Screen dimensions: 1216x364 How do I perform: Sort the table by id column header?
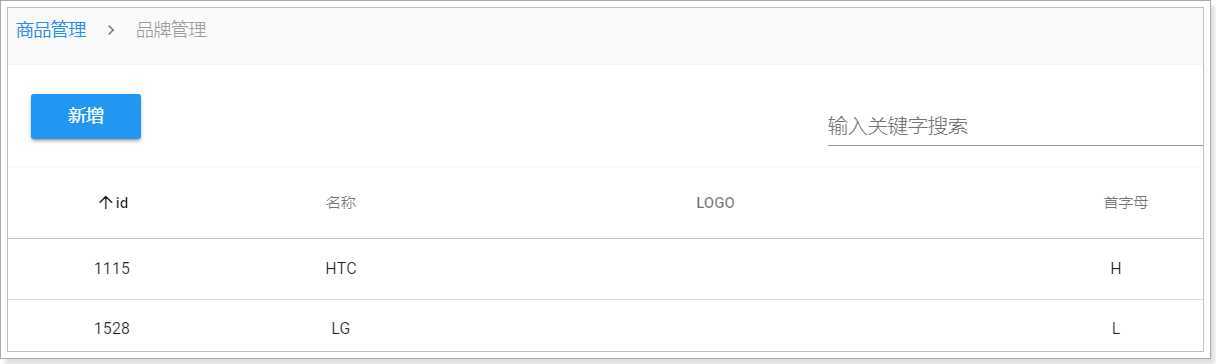[112, 203]
